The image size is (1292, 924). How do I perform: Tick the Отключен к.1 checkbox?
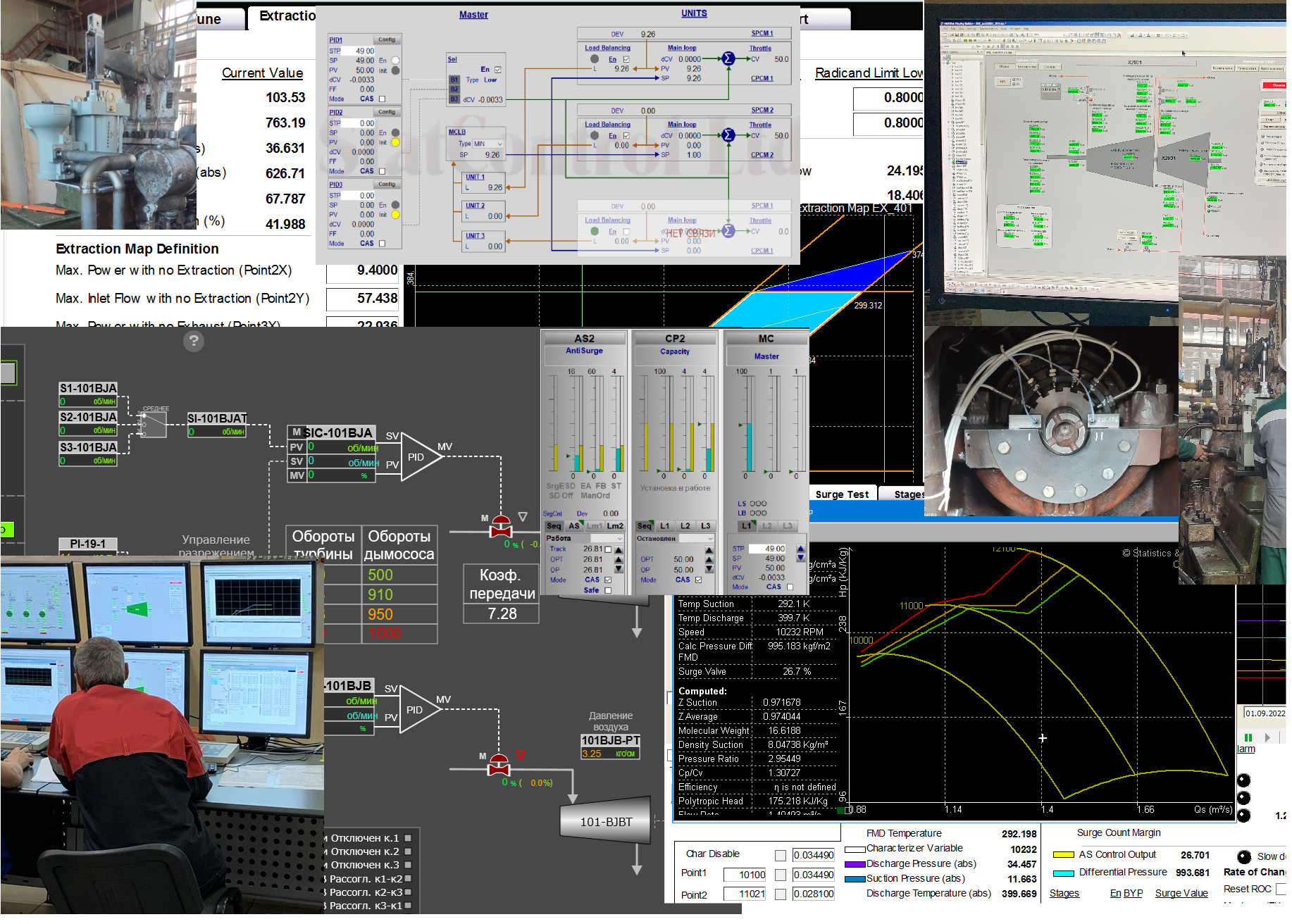tap(409, 839)
